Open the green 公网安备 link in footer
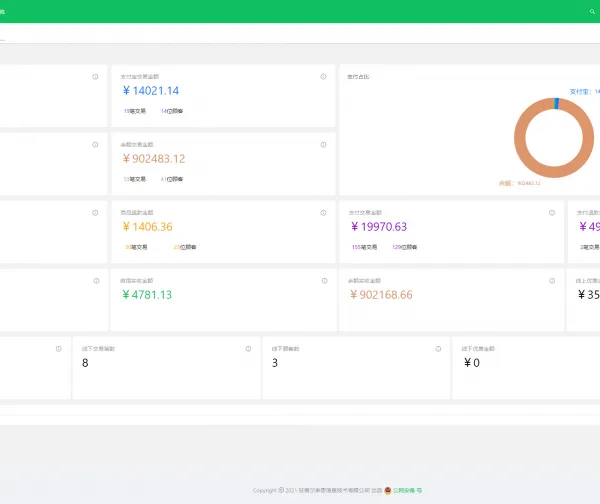Viewport: 600px width, 504px height. pyautogui.click(x=408, y=490)
